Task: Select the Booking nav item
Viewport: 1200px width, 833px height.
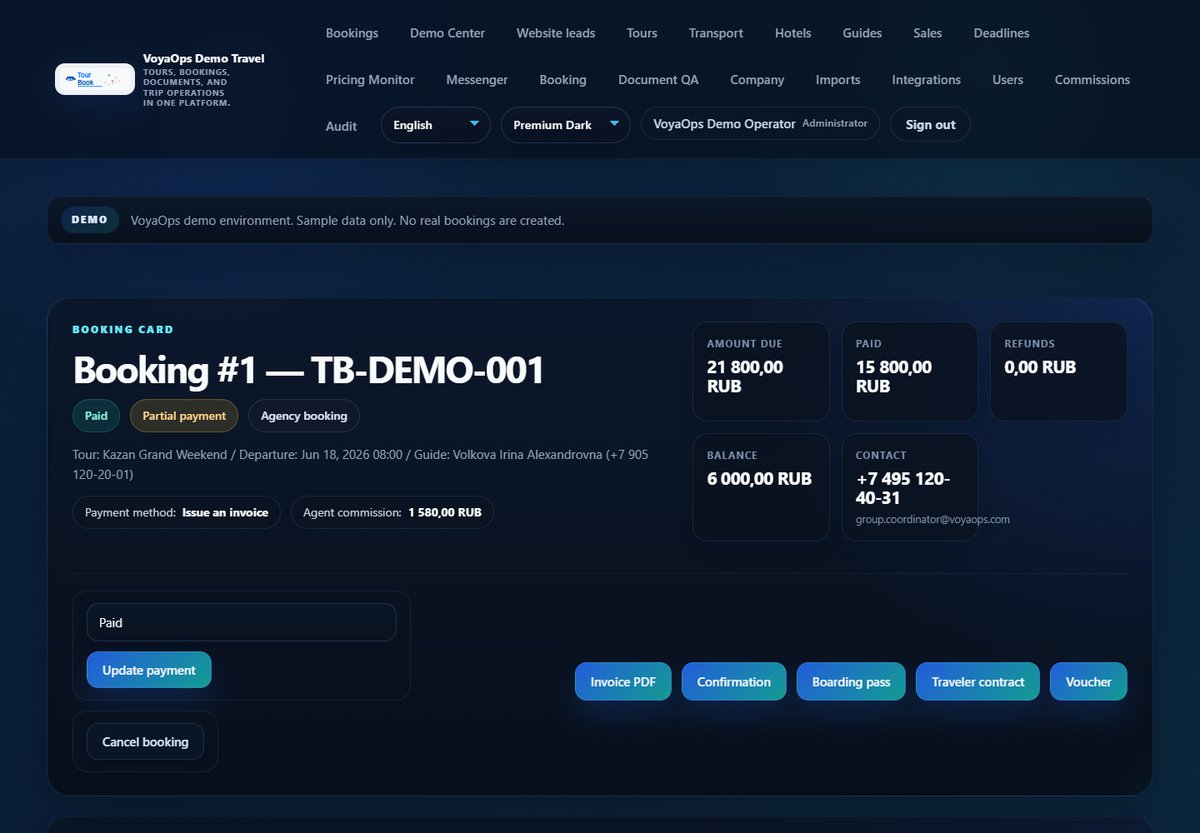Action: coord(563,79)
